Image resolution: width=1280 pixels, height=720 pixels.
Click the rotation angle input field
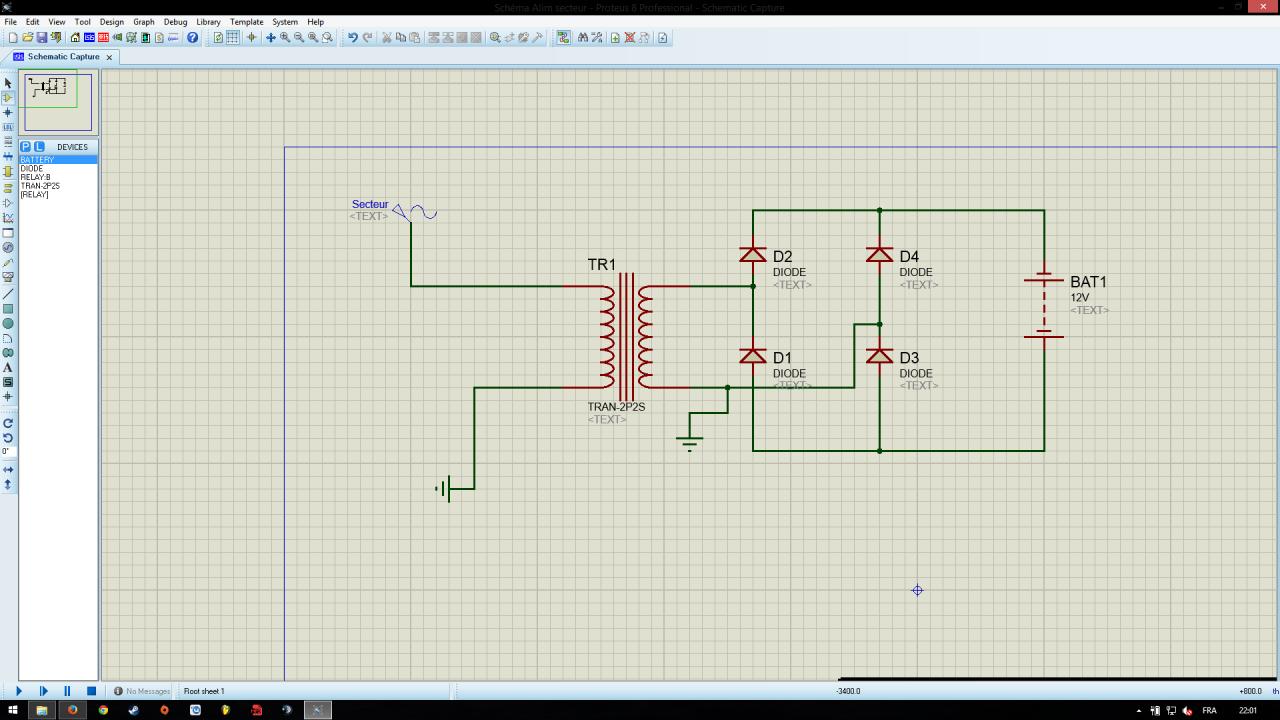point(8,452)
